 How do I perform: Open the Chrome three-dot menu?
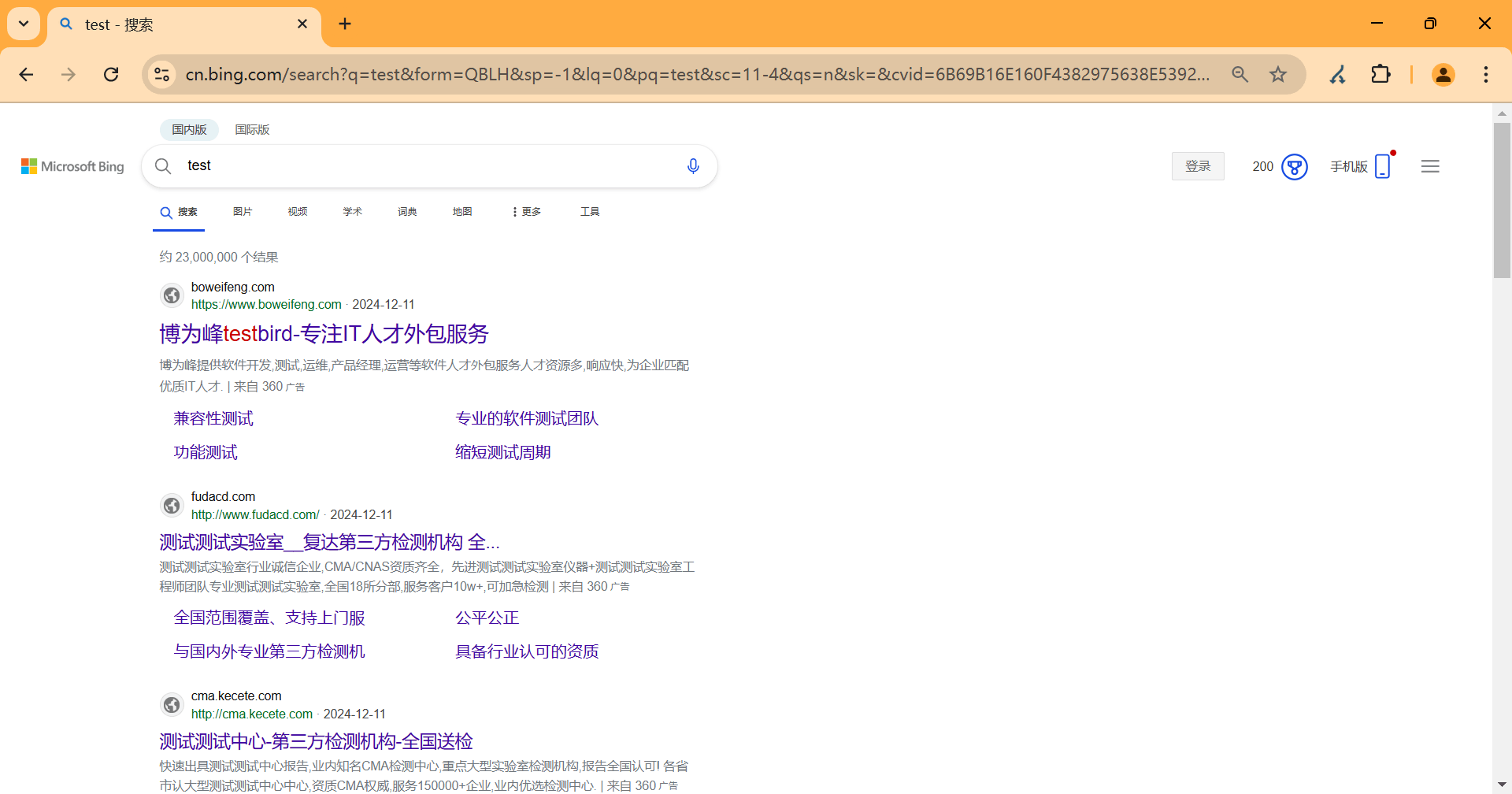pos(1486,74)
